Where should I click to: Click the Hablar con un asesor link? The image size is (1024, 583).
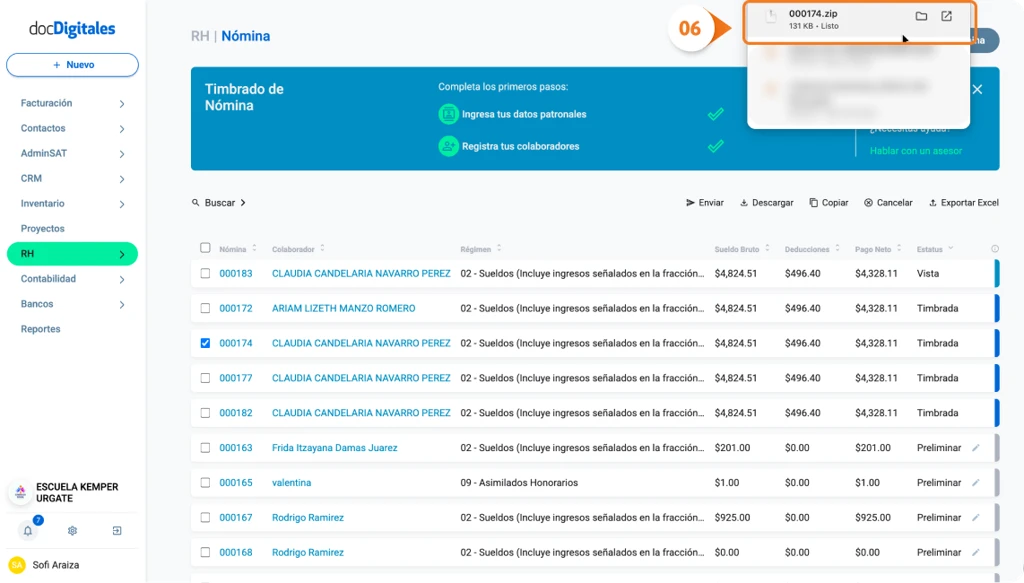pyautogui.click(x=916, y=151)
